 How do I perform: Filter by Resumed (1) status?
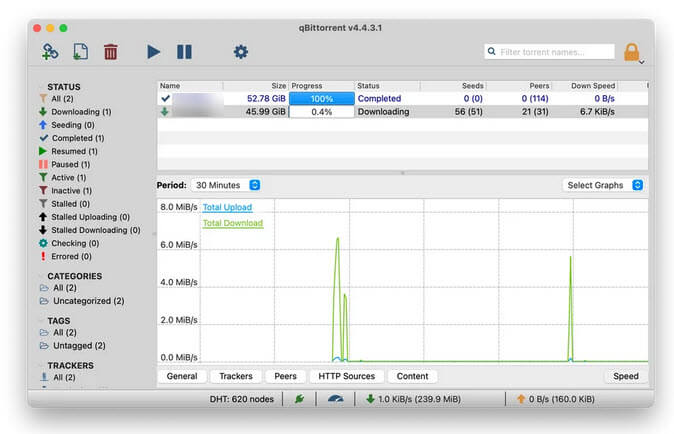[68, 151]
